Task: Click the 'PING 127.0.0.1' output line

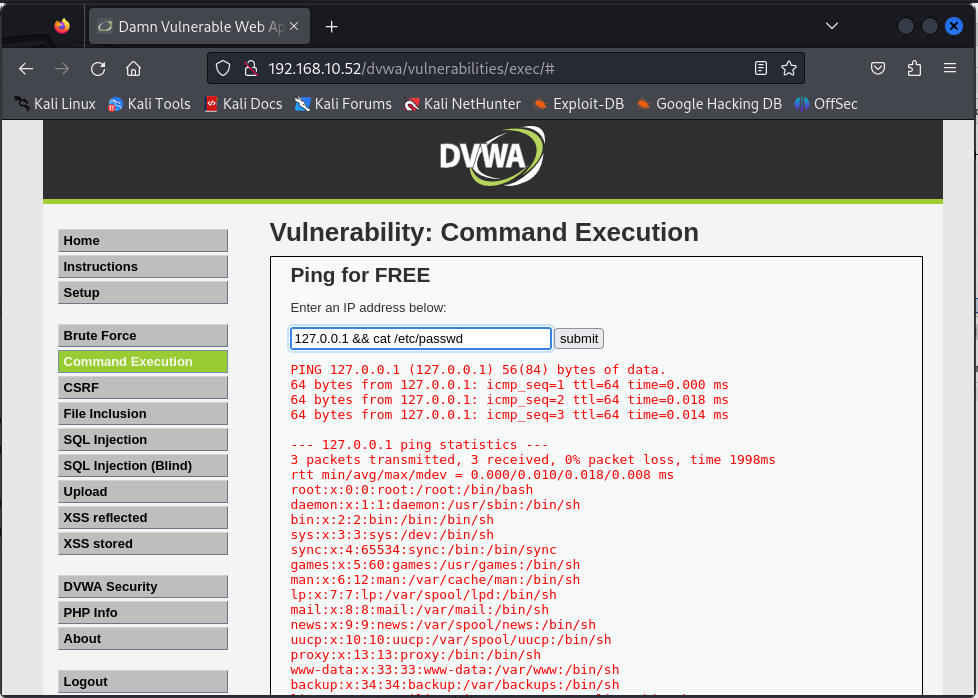Action: [x=478, y=370]
